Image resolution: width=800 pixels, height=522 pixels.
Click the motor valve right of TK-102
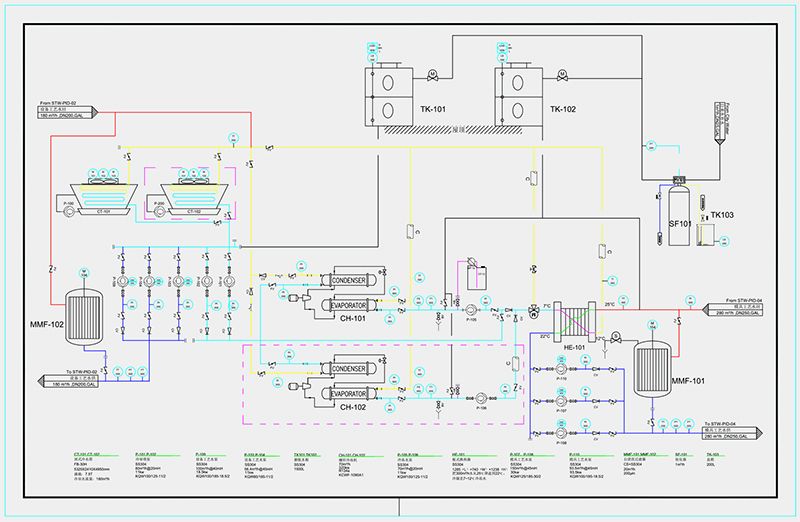(561, 74)
